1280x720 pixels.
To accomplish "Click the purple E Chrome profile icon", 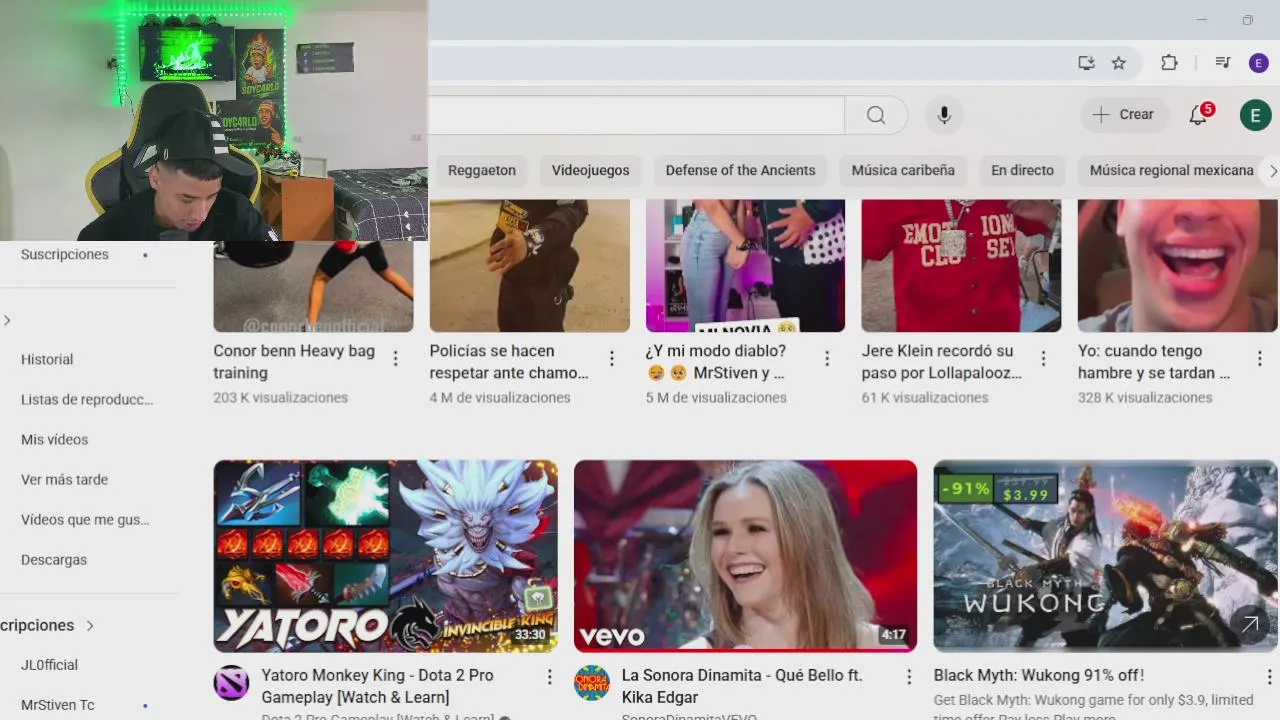I will pyautogui.click(x=1259, y=63).
